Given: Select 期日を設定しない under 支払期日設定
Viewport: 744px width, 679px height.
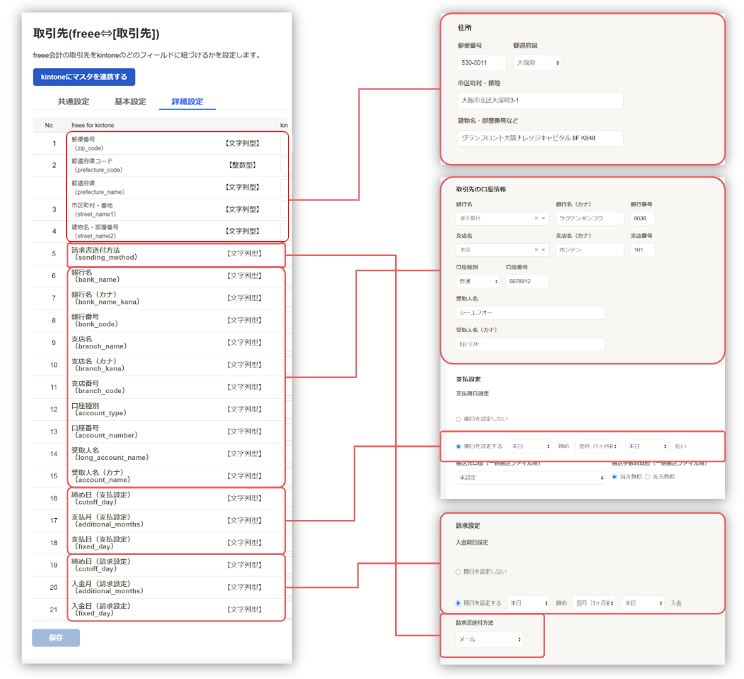Looking at the screenshot, I should coord(459,419).
